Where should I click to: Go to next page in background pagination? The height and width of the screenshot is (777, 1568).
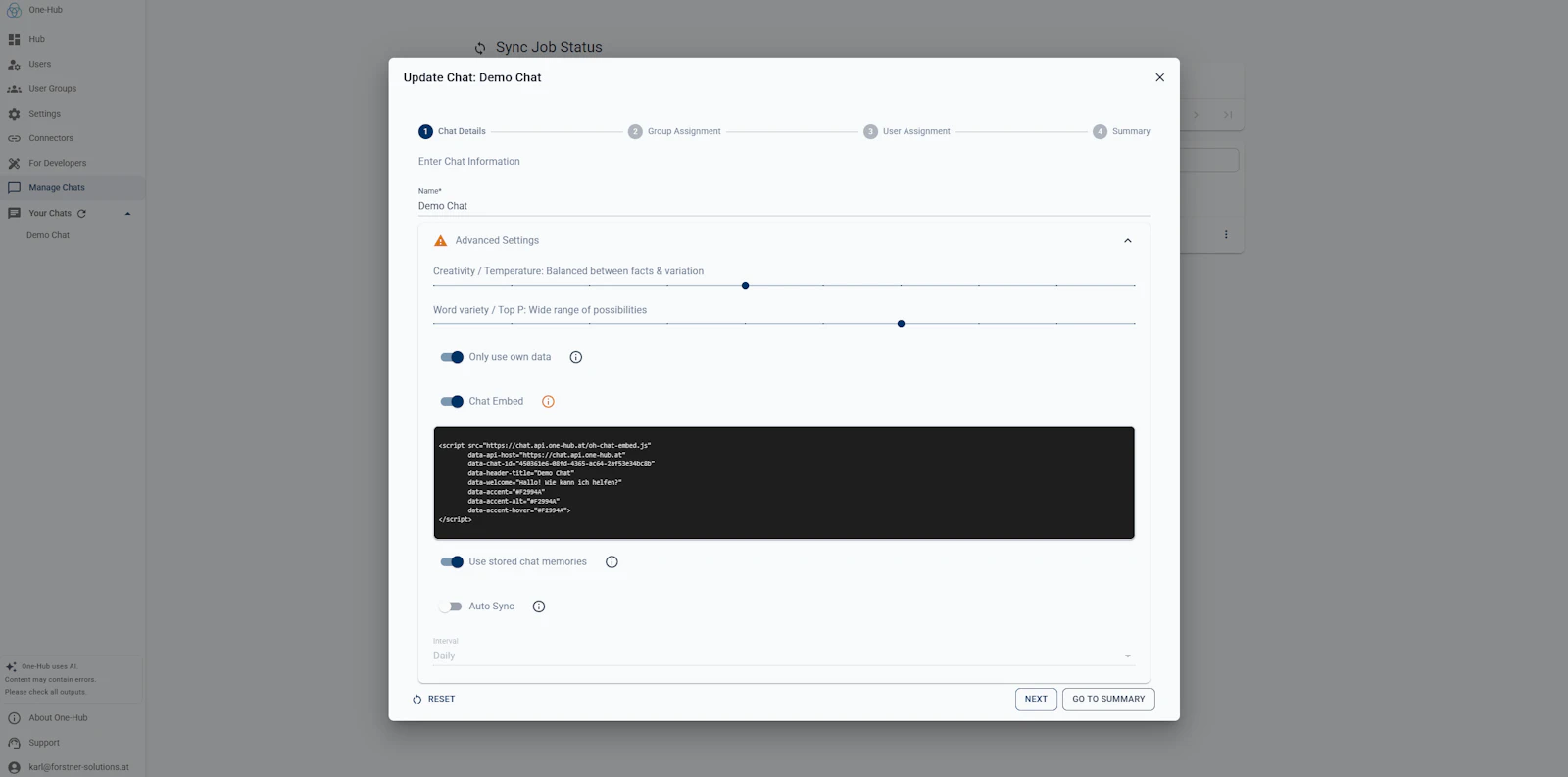[1196, 115]
